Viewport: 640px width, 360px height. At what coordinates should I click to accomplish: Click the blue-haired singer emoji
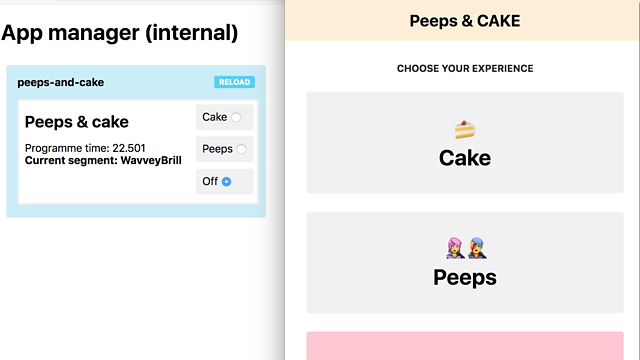tap(476, 248)
